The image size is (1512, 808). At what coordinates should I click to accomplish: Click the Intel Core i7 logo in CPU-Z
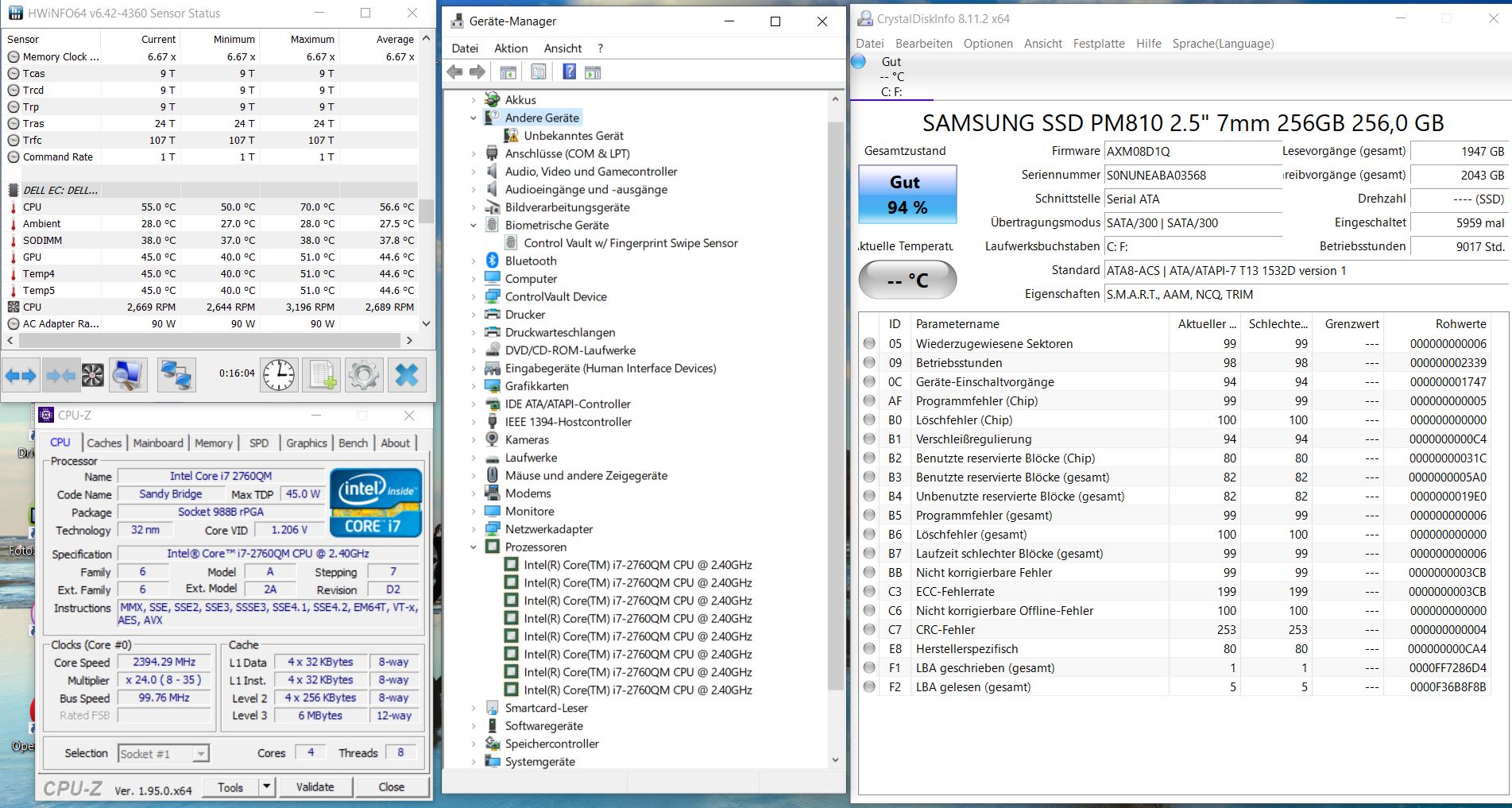pyautogui.click(x=375, y=503)
